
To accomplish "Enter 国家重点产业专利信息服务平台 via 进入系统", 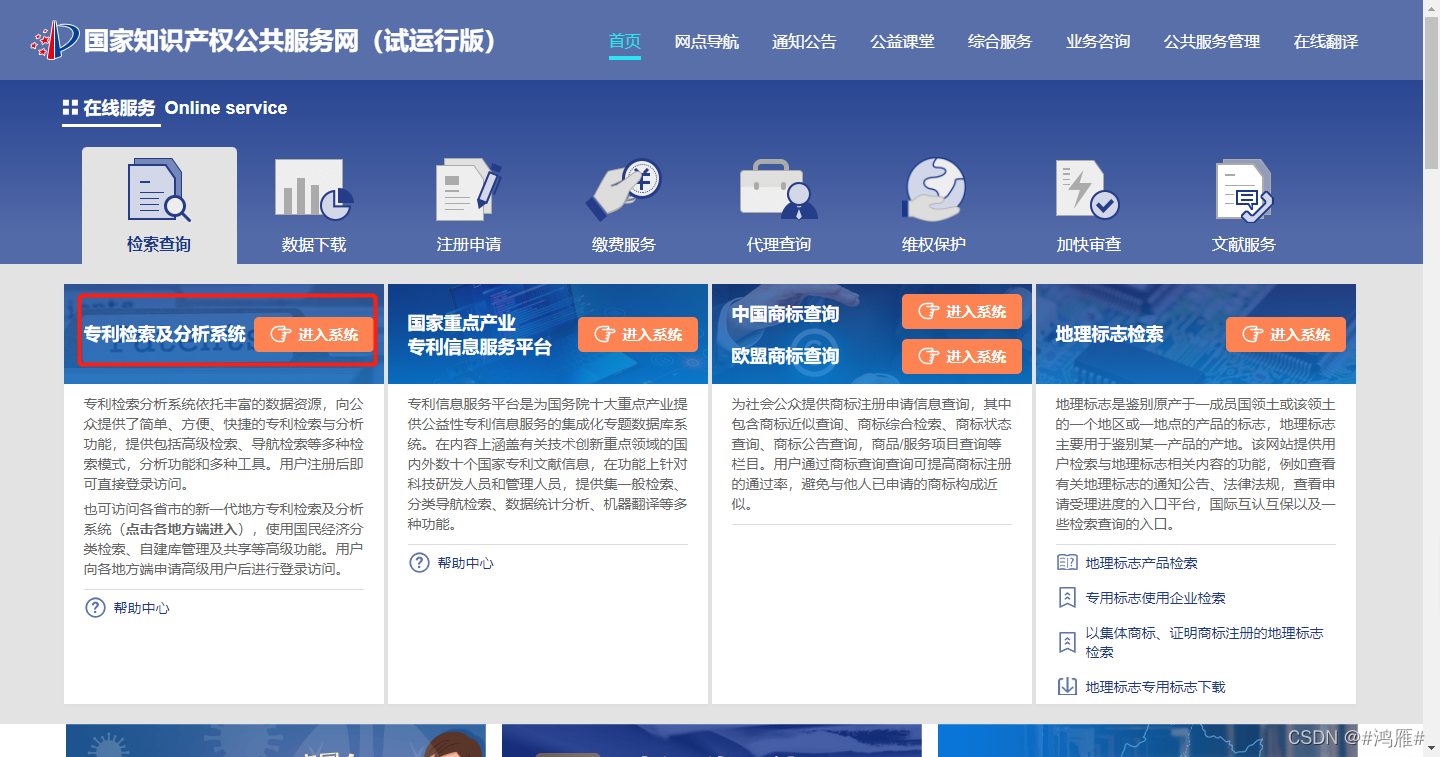I will pyautogui.click(x=638, y=334).
